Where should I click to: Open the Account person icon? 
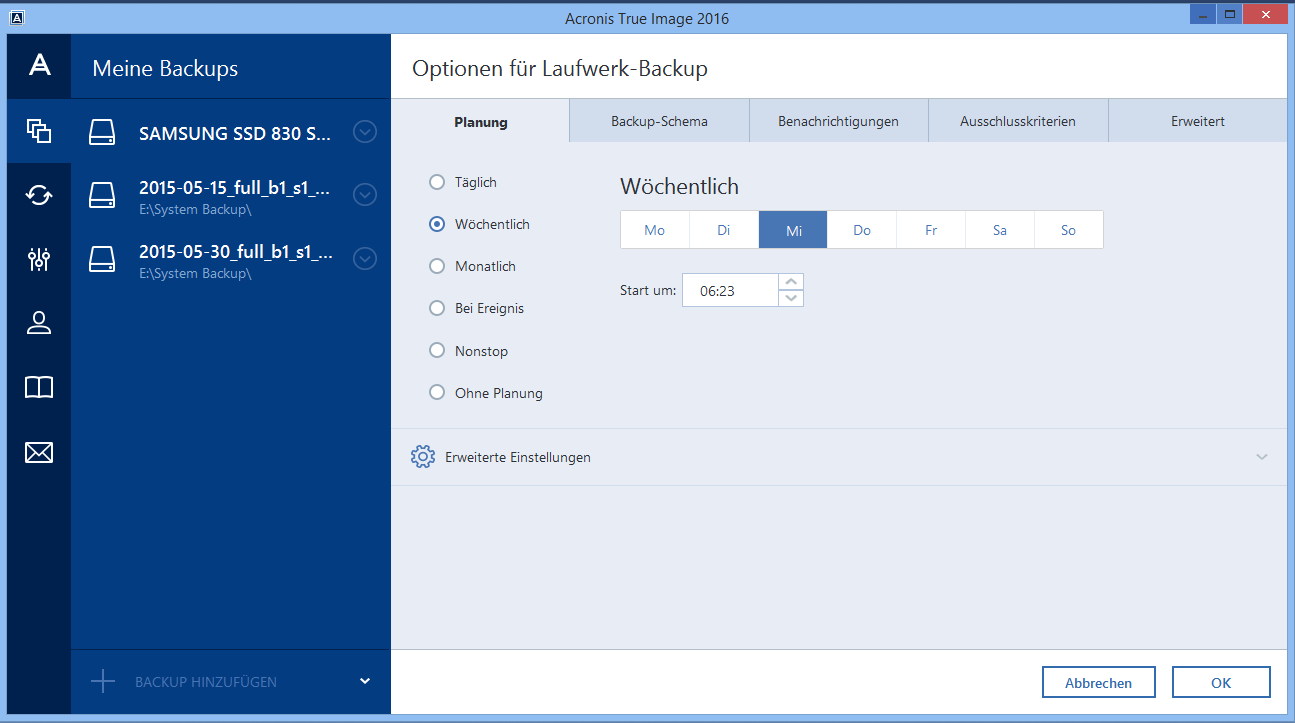pyautogui.click(x=39, y=323)
